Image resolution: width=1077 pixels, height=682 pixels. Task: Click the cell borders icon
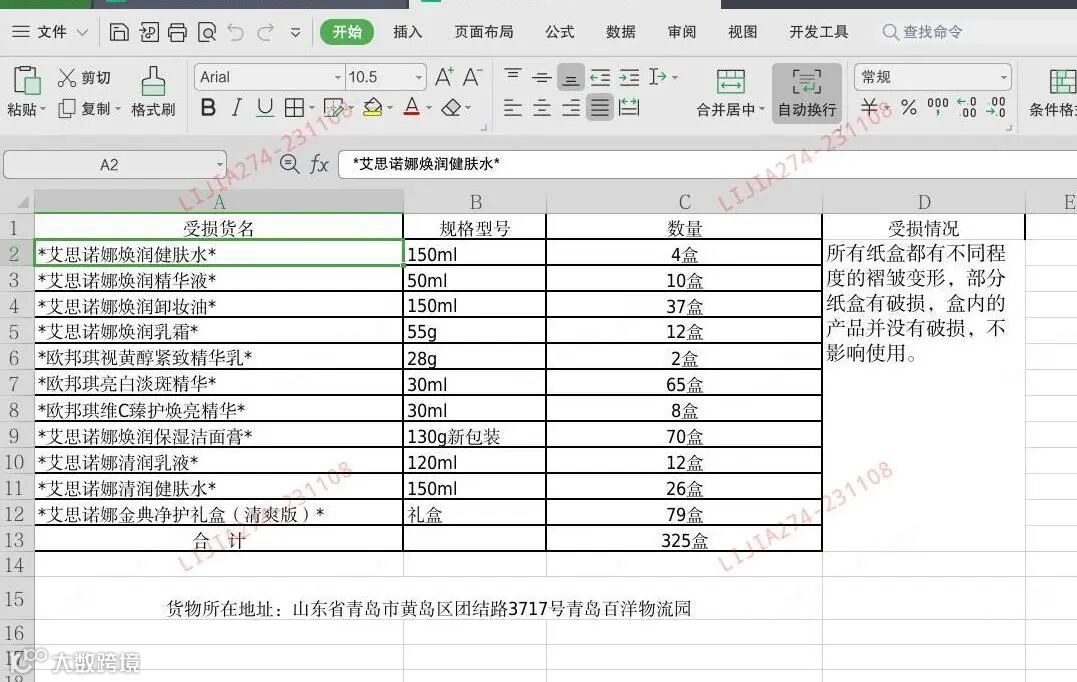(x=294, y=108)
